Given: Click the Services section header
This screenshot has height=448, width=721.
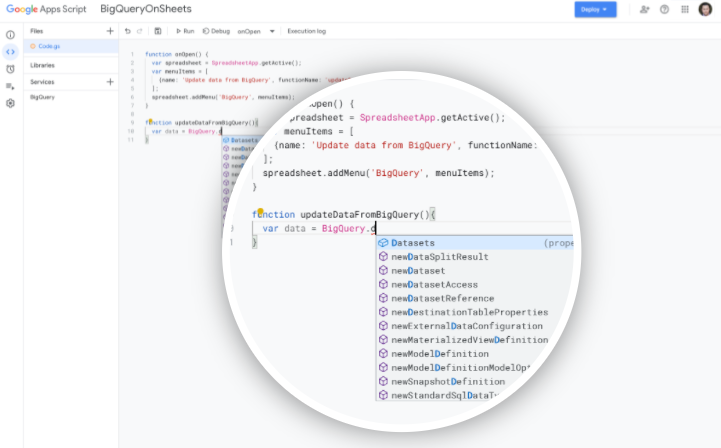Looking at the screenshot, I should pos(42,82).
